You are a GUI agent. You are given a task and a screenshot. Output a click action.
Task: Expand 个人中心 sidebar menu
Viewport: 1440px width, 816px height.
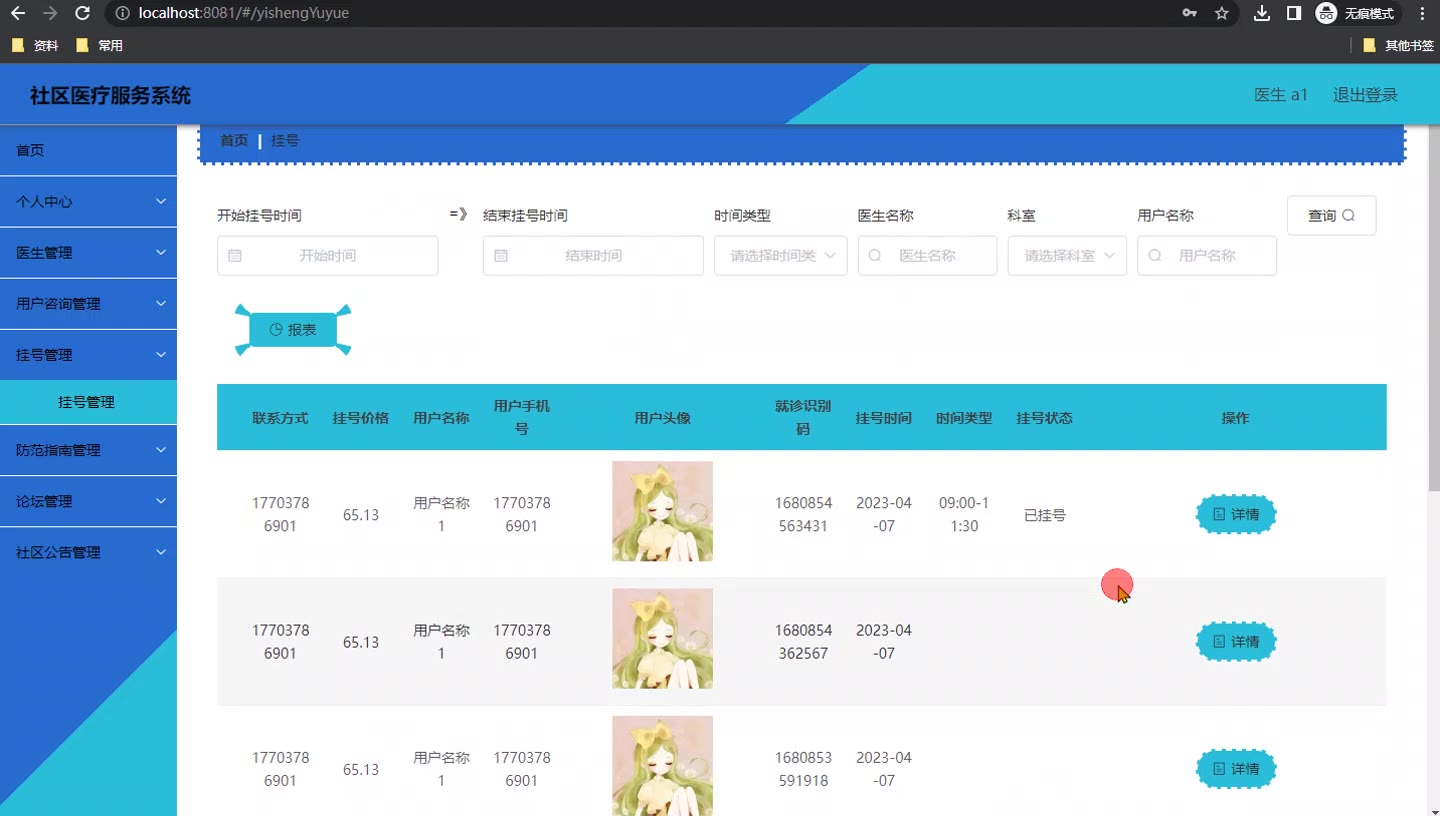click(88, 201)
